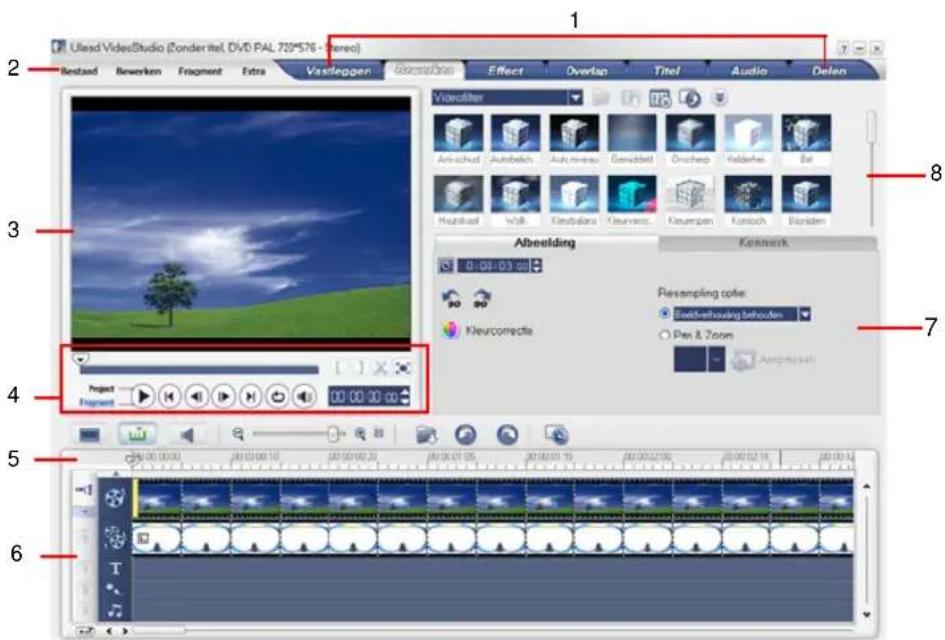The width and height of the screenshot is (945, 640).
Task: Step back one frame with Previous button
Action: pyautogui.click(x=196, y=397)
